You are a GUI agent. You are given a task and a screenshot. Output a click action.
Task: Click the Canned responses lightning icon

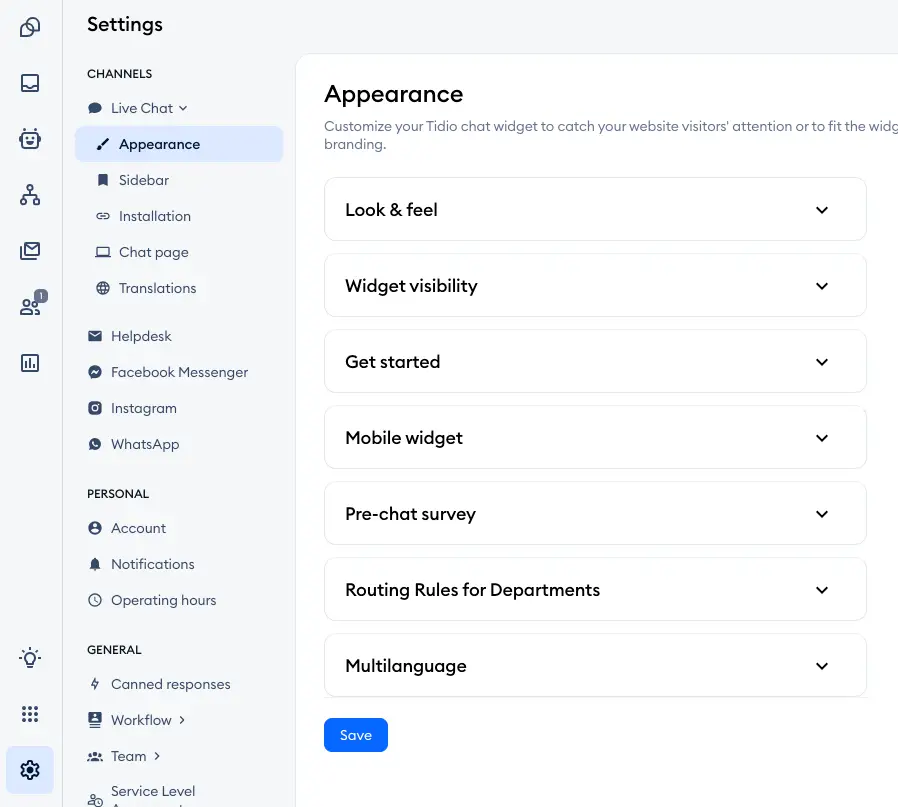point(95,684)
